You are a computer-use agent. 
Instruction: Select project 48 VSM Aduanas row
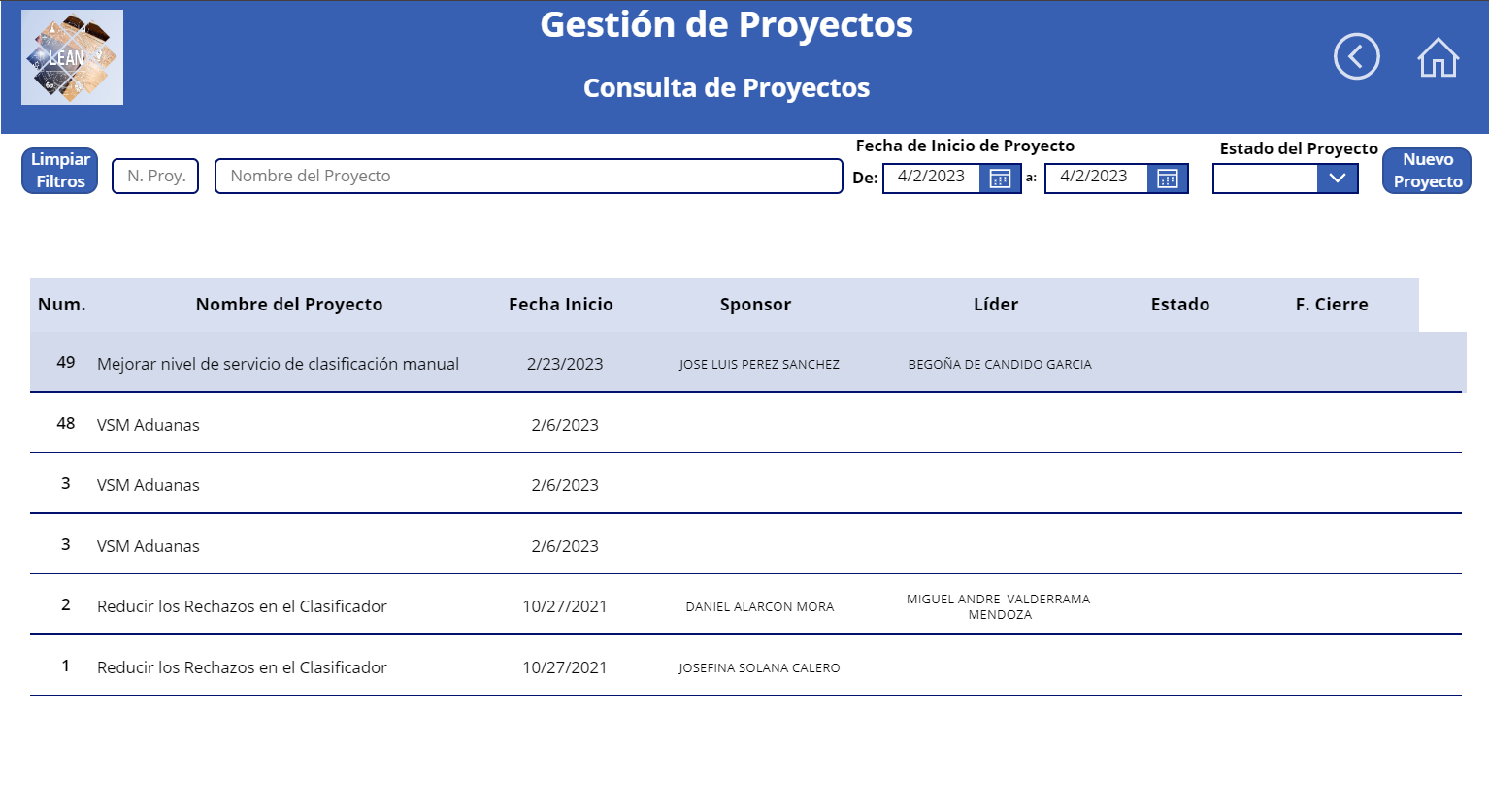149,425
